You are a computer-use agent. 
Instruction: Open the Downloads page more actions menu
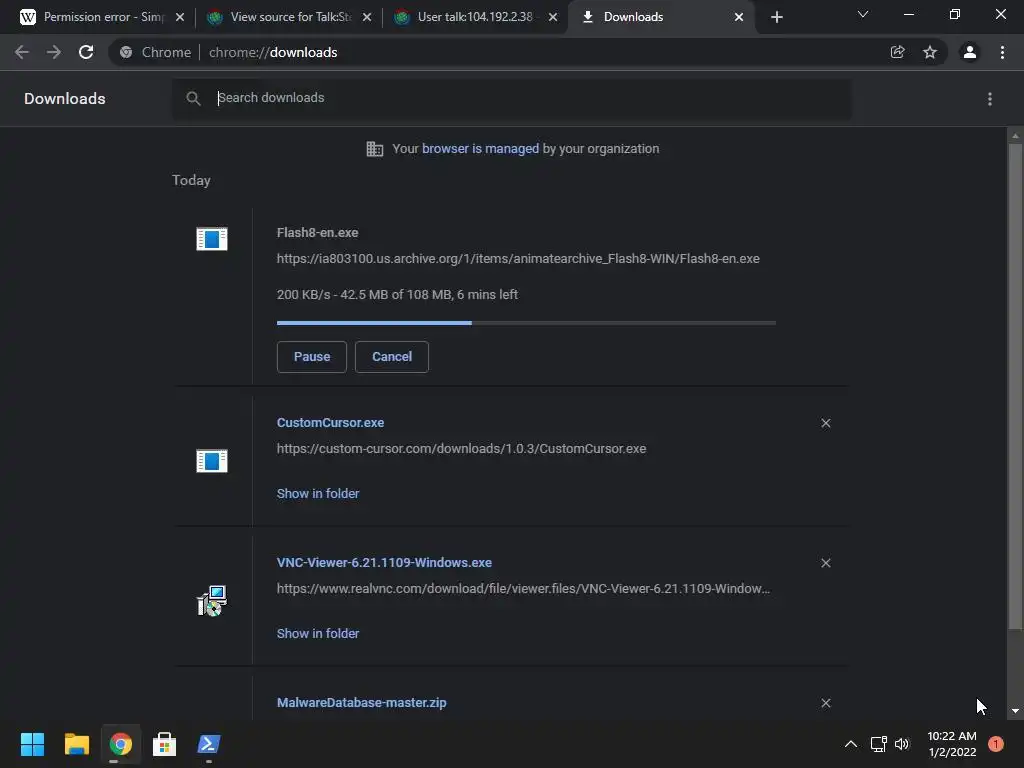[990, 99]
